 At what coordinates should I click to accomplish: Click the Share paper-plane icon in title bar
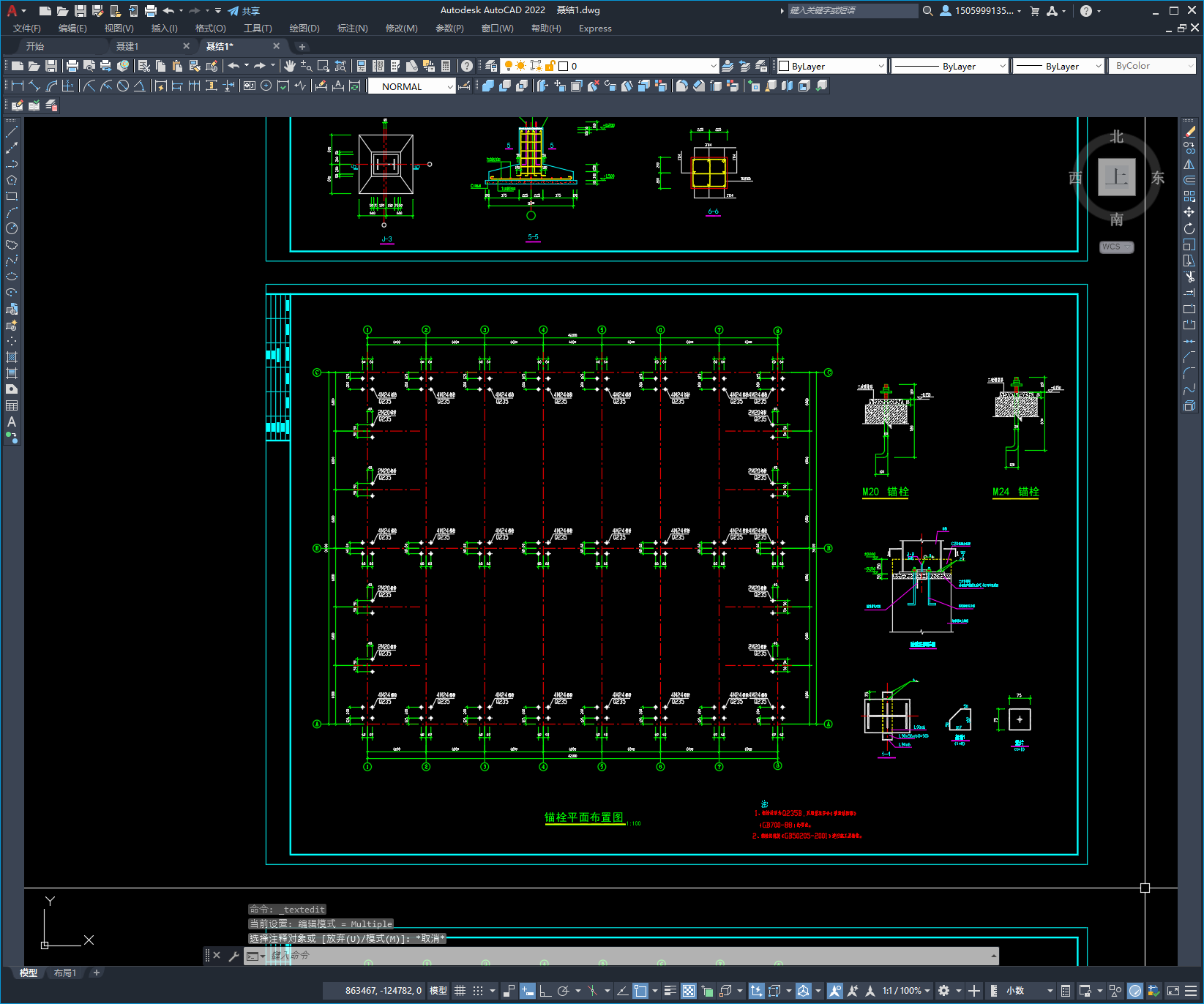[x=233, y=11]
